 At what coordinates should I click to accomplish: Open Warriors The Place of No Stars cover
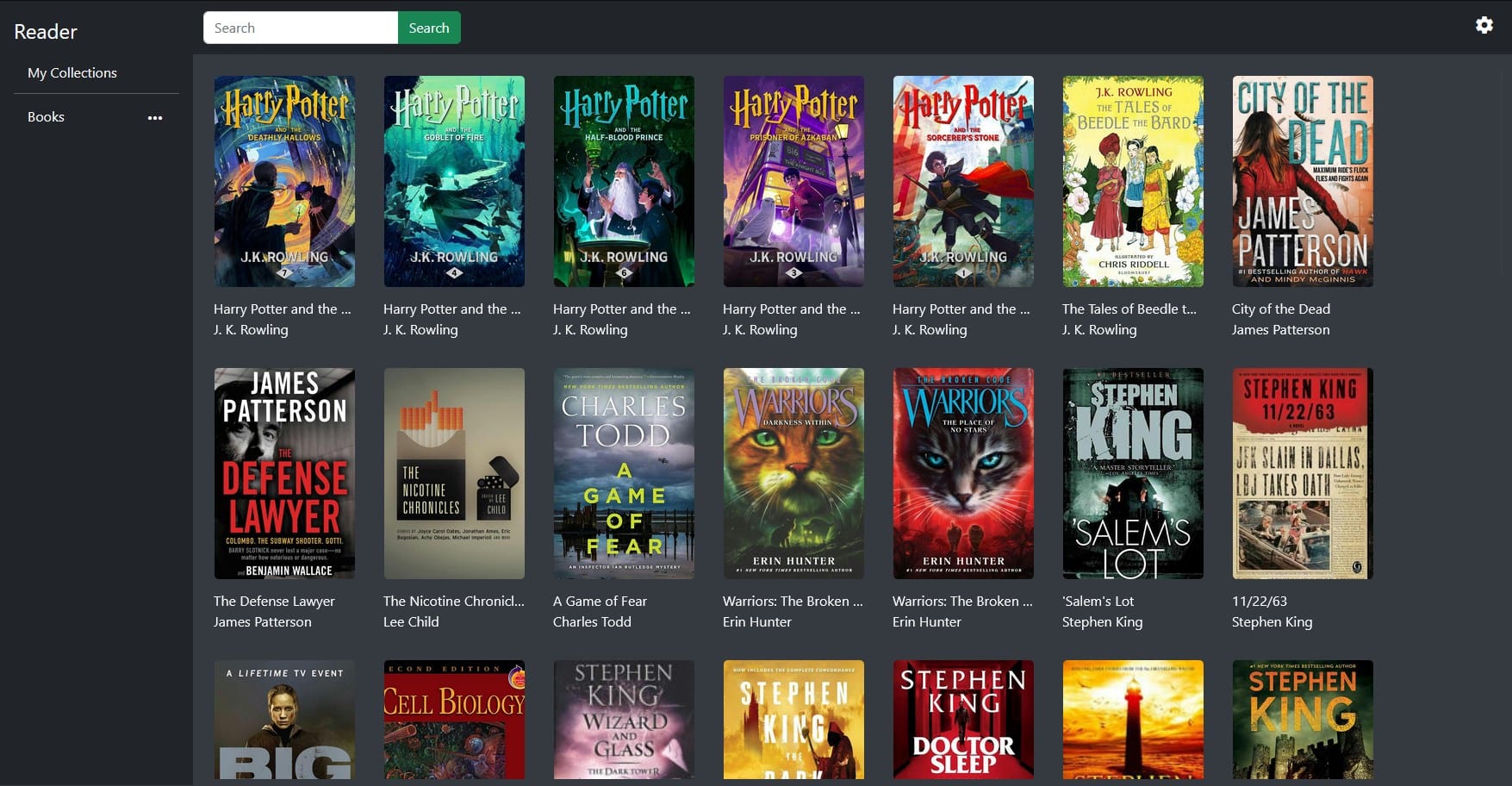point(963,473)
